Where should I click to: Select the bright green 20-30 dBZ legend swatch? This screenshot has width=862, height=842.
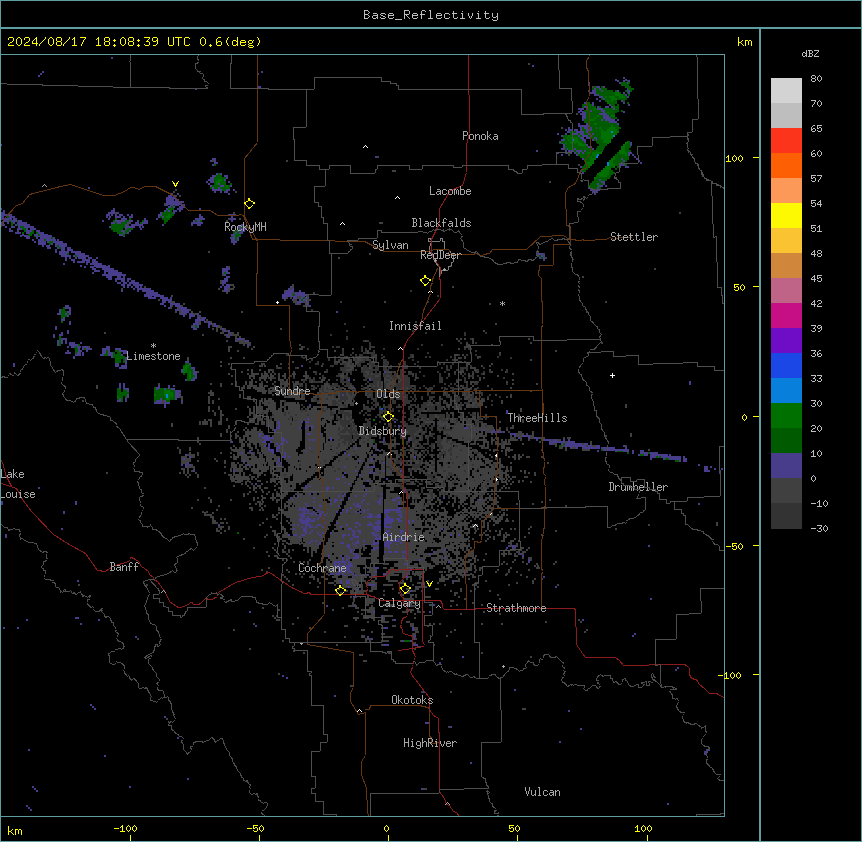pyautogui.click(x=786, y=416)
